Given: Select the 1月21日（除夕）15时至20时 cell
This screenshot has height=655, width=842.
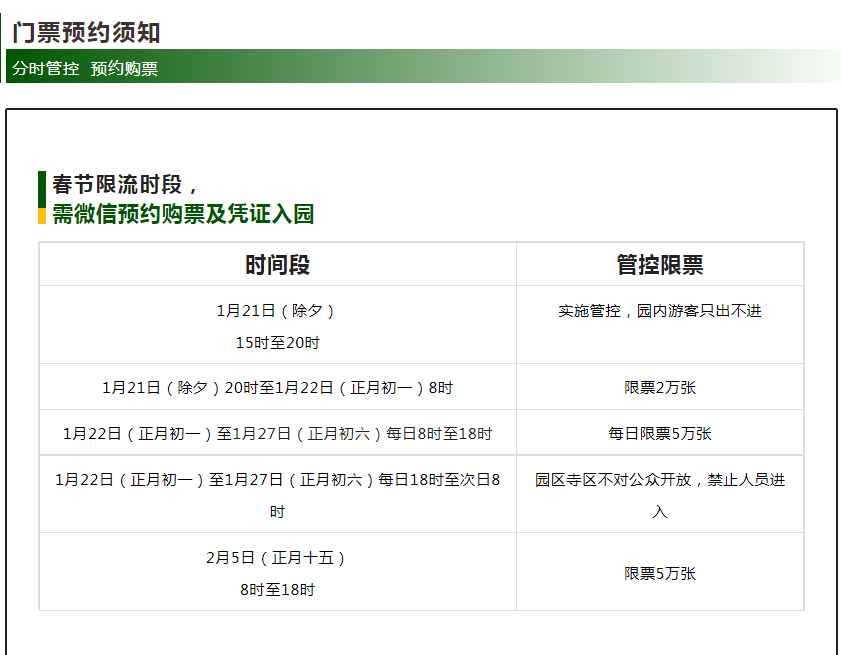Looking at the screenshot, I should pos(275,325).
